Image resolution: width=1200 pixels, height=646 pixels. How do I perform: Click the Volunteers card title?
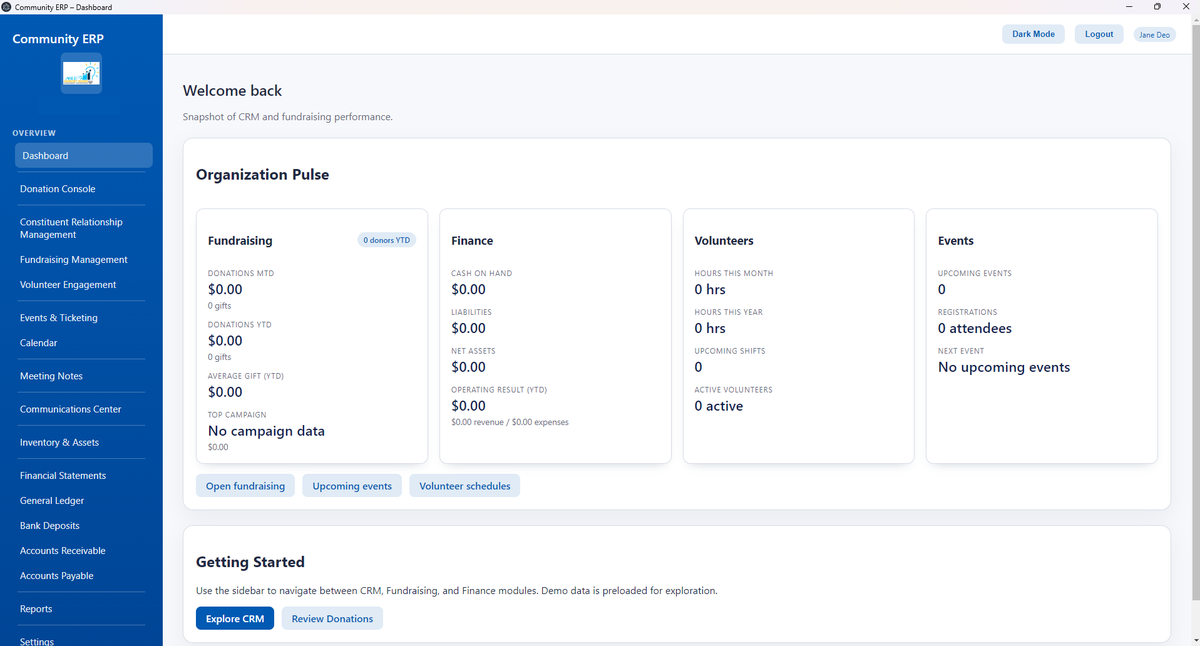724,241
